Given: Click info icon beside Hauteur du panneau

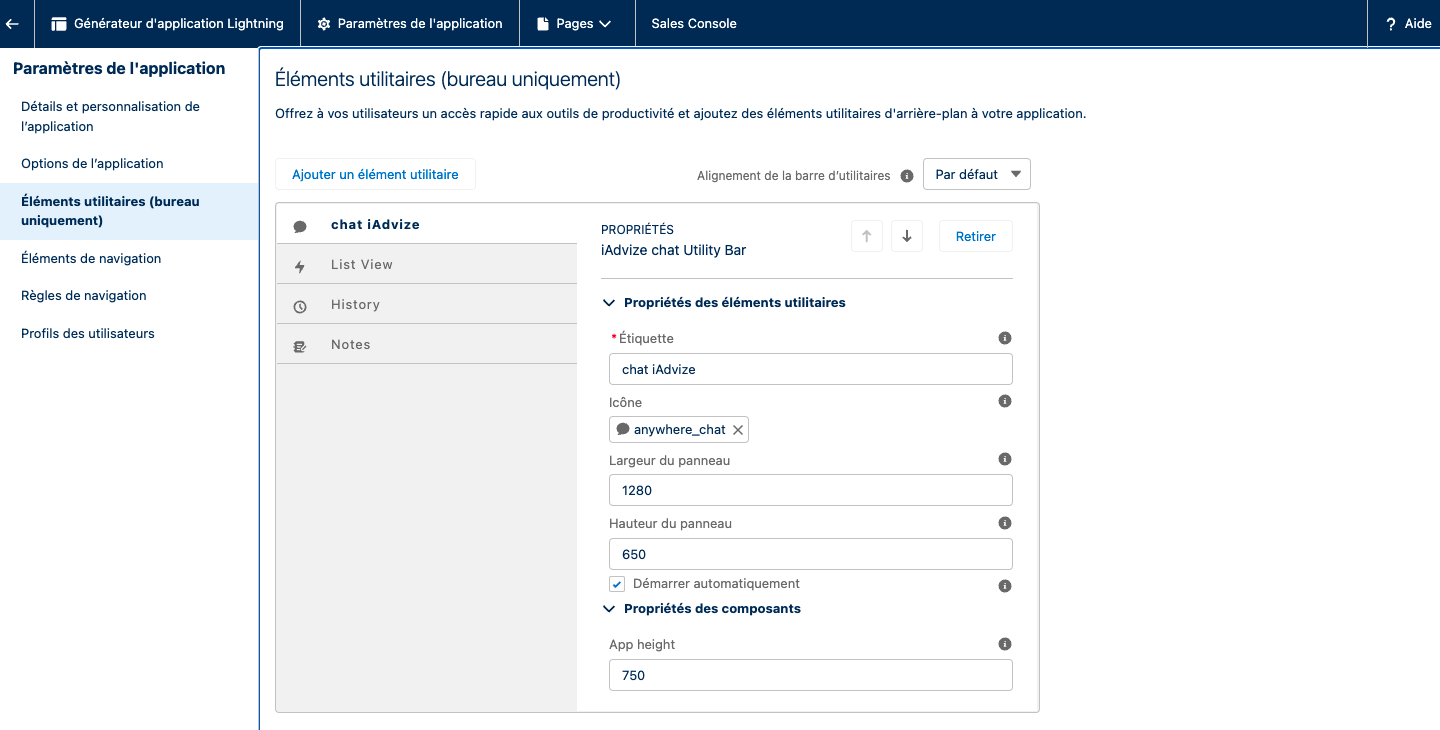Looking at the screenshot, I should (1005, 523).
